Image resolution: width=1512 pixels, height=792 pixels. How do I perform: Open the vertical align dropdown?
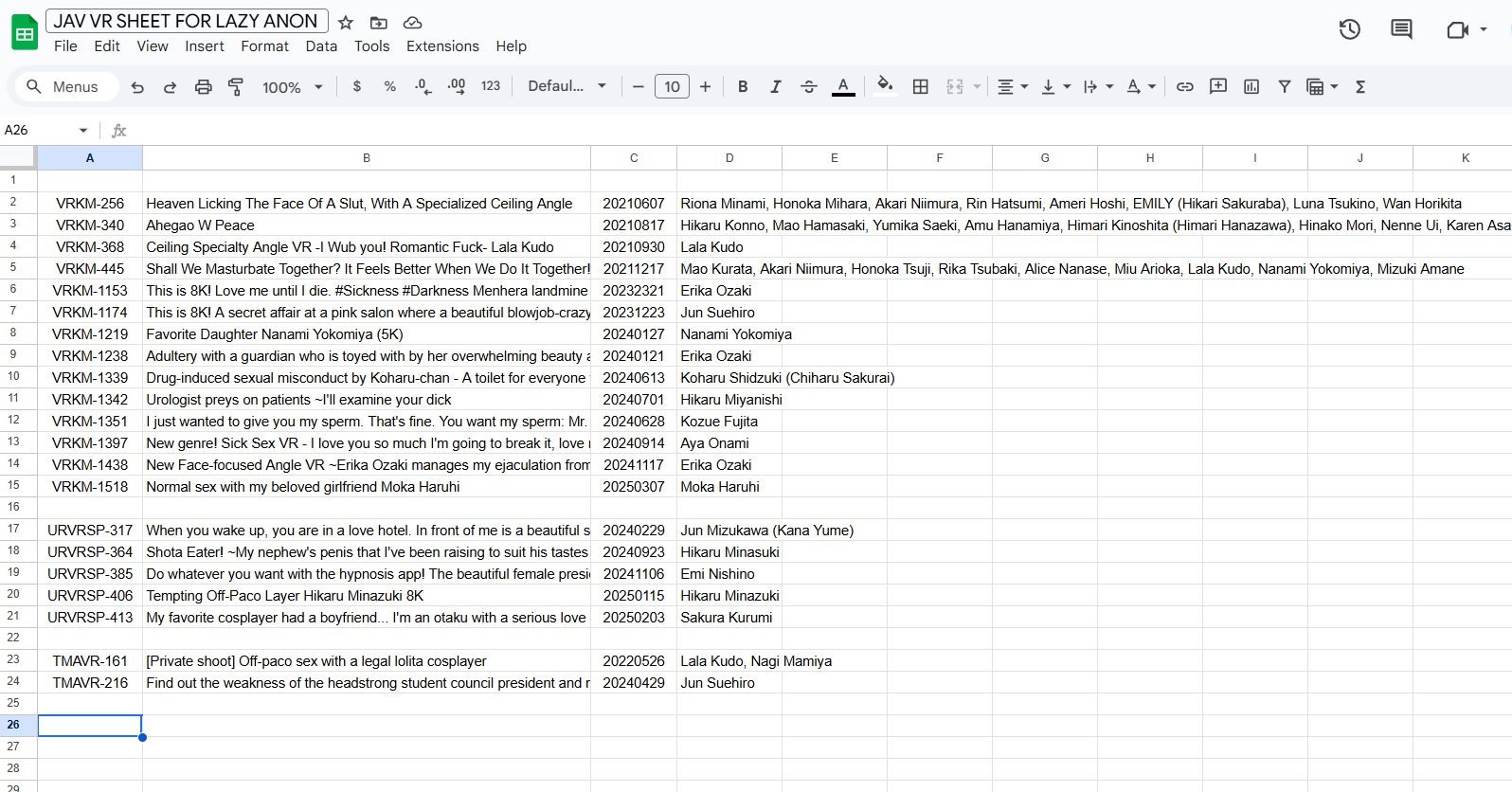click(1055, 86)
